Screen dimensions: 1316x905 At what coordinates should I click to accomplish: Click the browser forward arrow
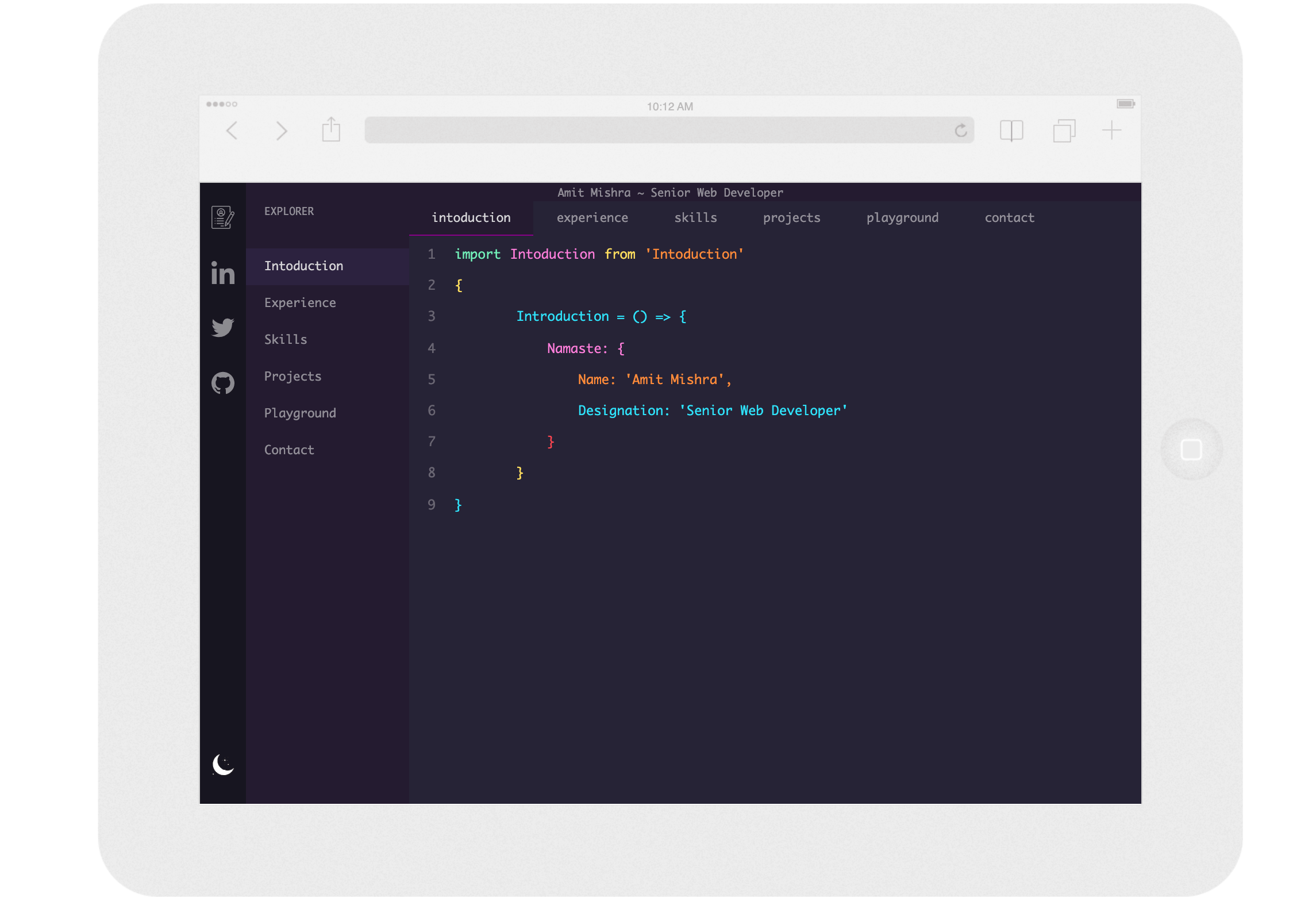[x=281, y=131]
